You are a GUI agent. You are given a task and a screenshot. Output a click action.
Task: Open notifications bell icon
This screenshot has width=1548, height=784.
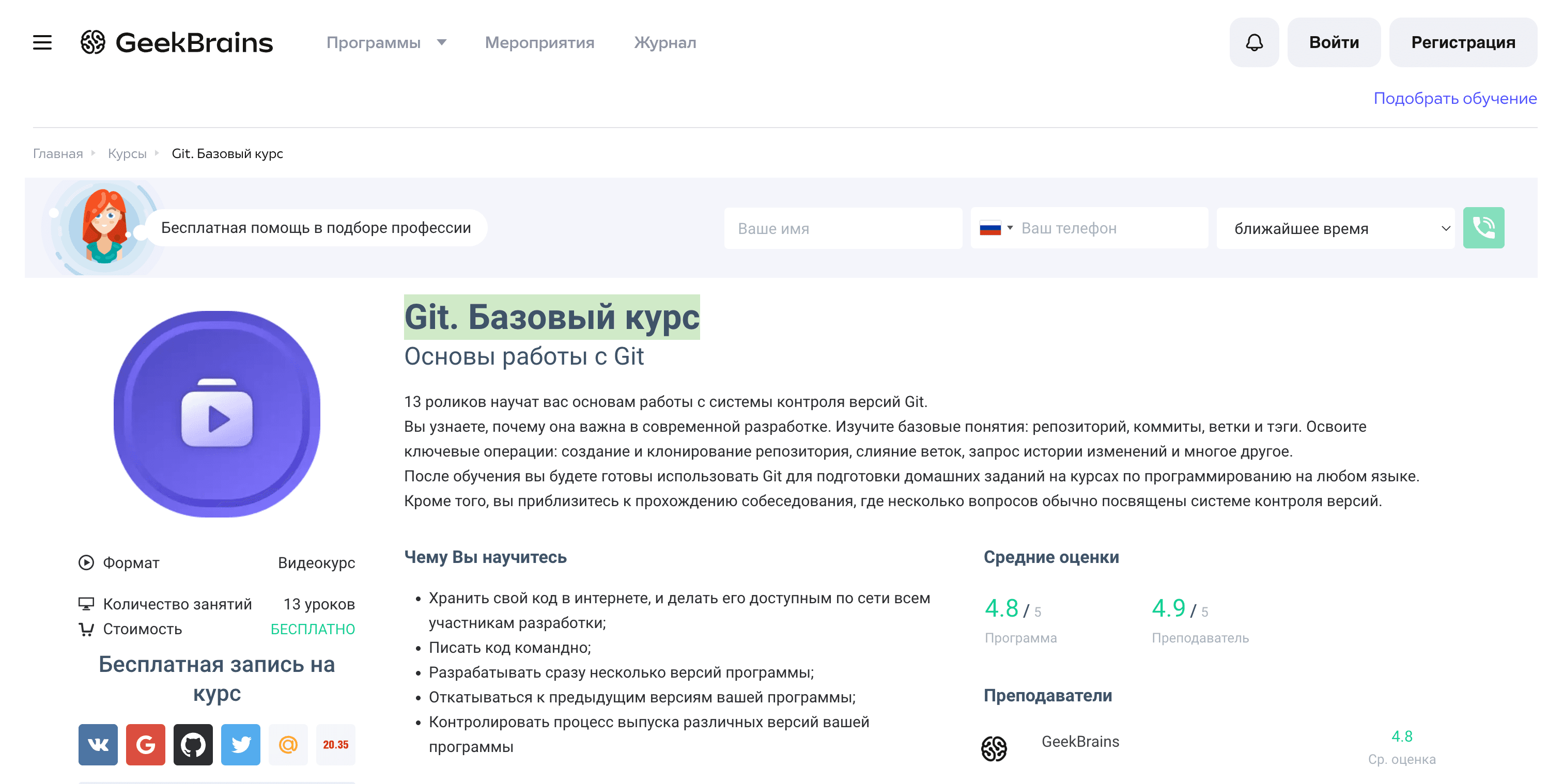coord(1253,43)
